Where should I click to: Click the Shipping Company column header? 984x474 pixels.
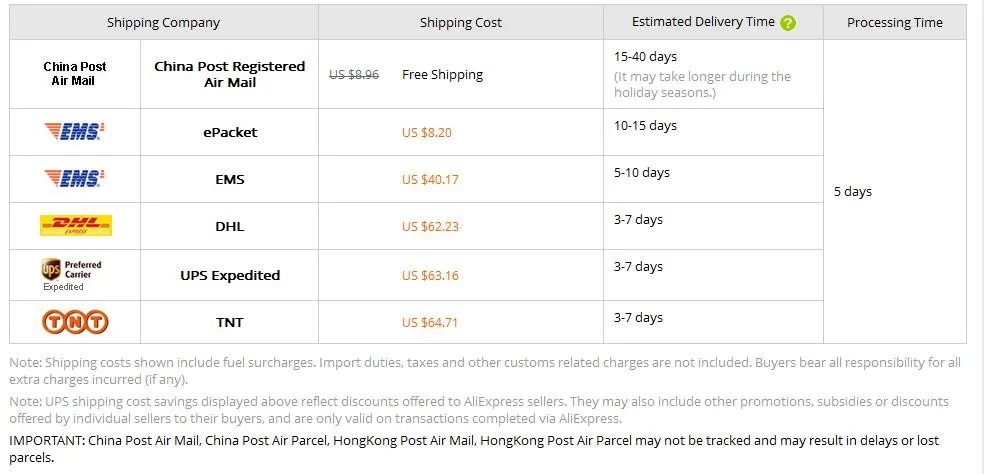pos(163,23)
